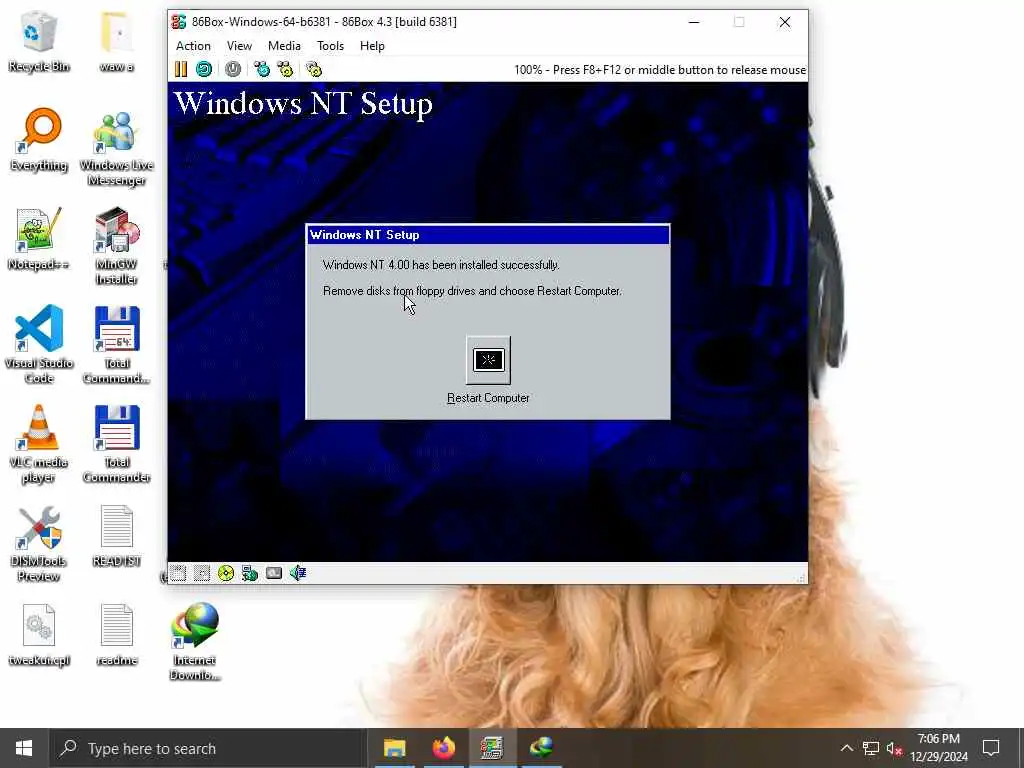Image resolution: width=1024 pixels, height=768 pixels.
Task: Select the Total Commander shortcut below
Action: point(116,444)
